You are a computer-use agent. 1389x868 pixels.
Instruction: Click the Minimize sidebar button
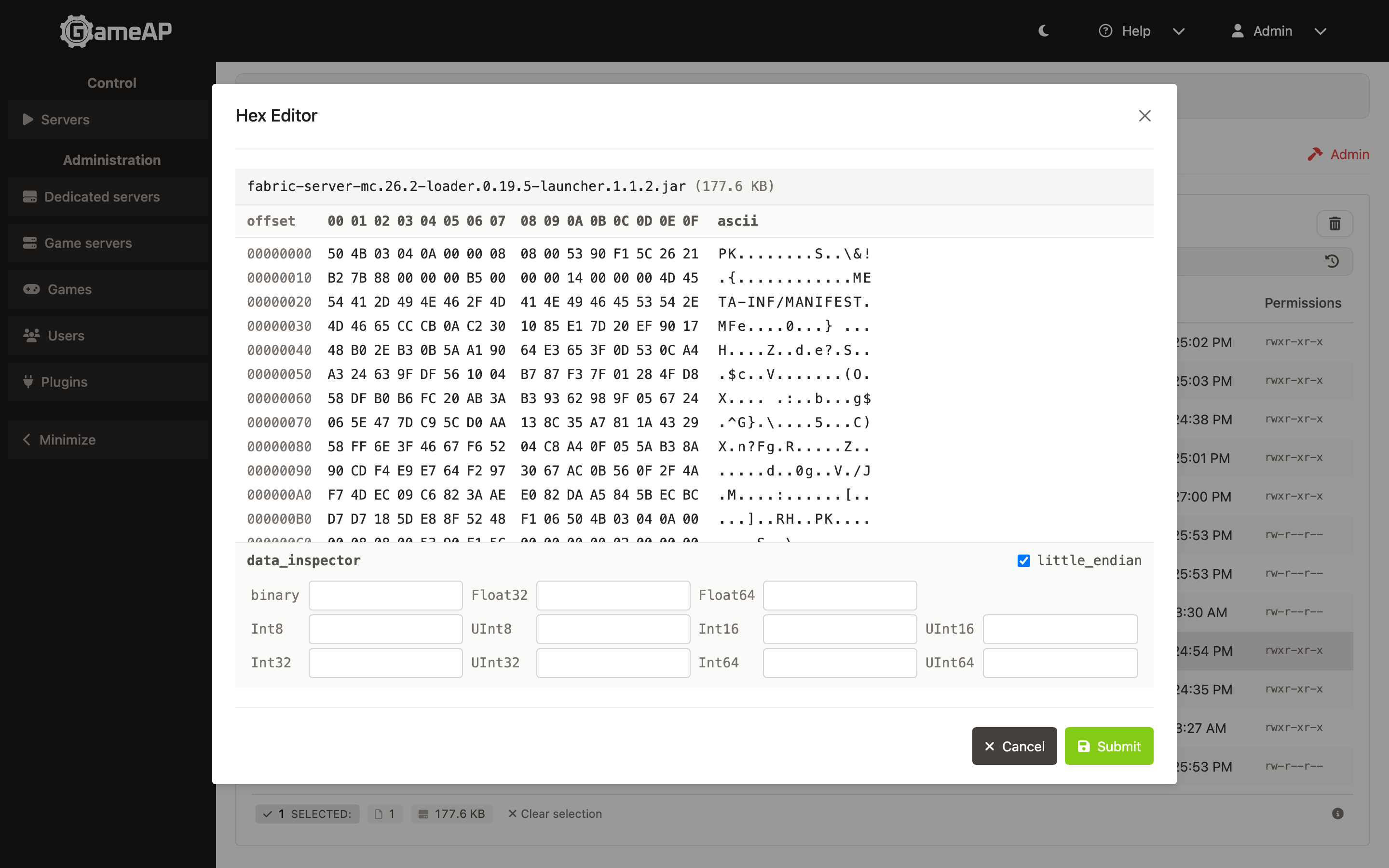pyautogui.click(x=108, y=440)
